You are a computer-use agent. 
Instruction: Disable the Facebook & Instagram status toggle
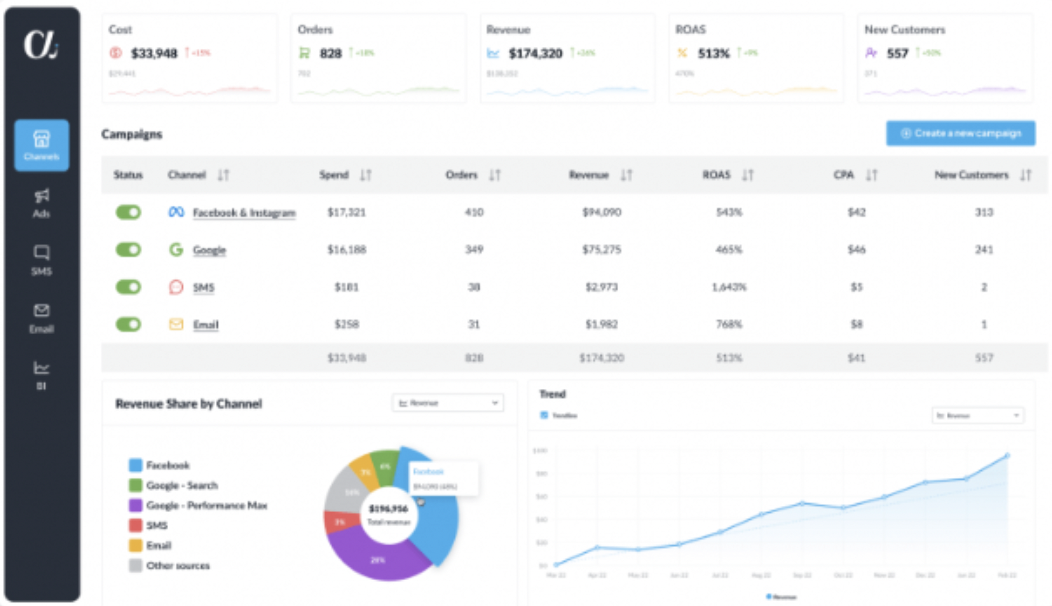tap(128, 212)
